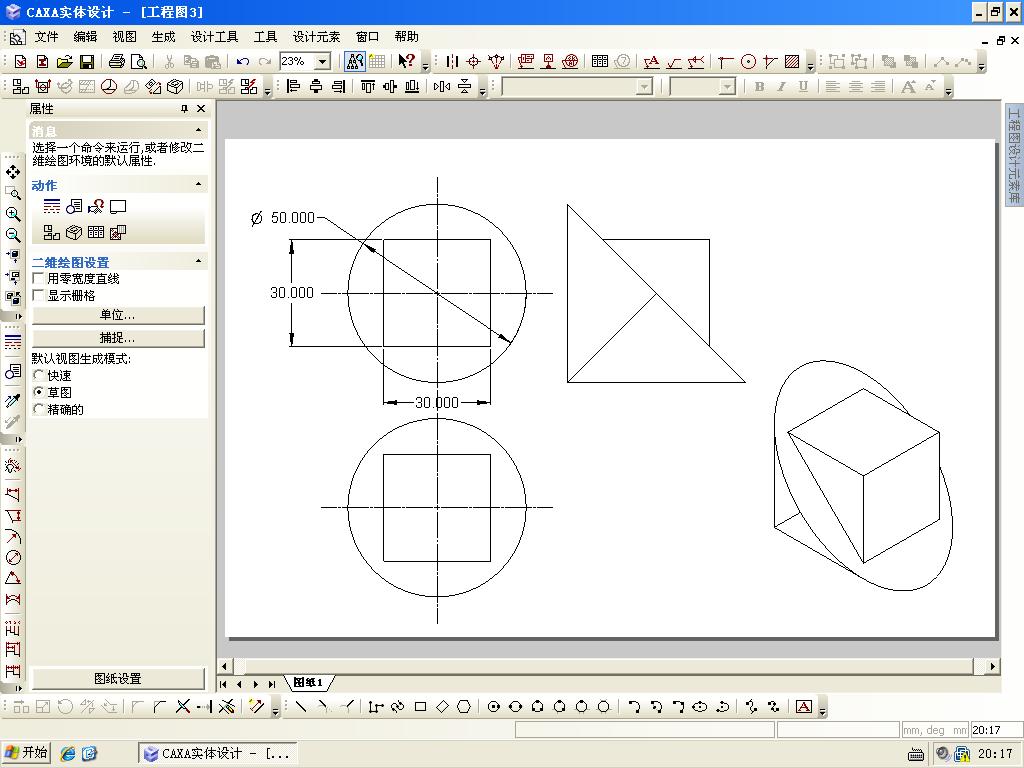The width and height of the screenshot is (1024, 768).
Task: Open line styles icon in the 动作 panel
Action: (52, 207)
